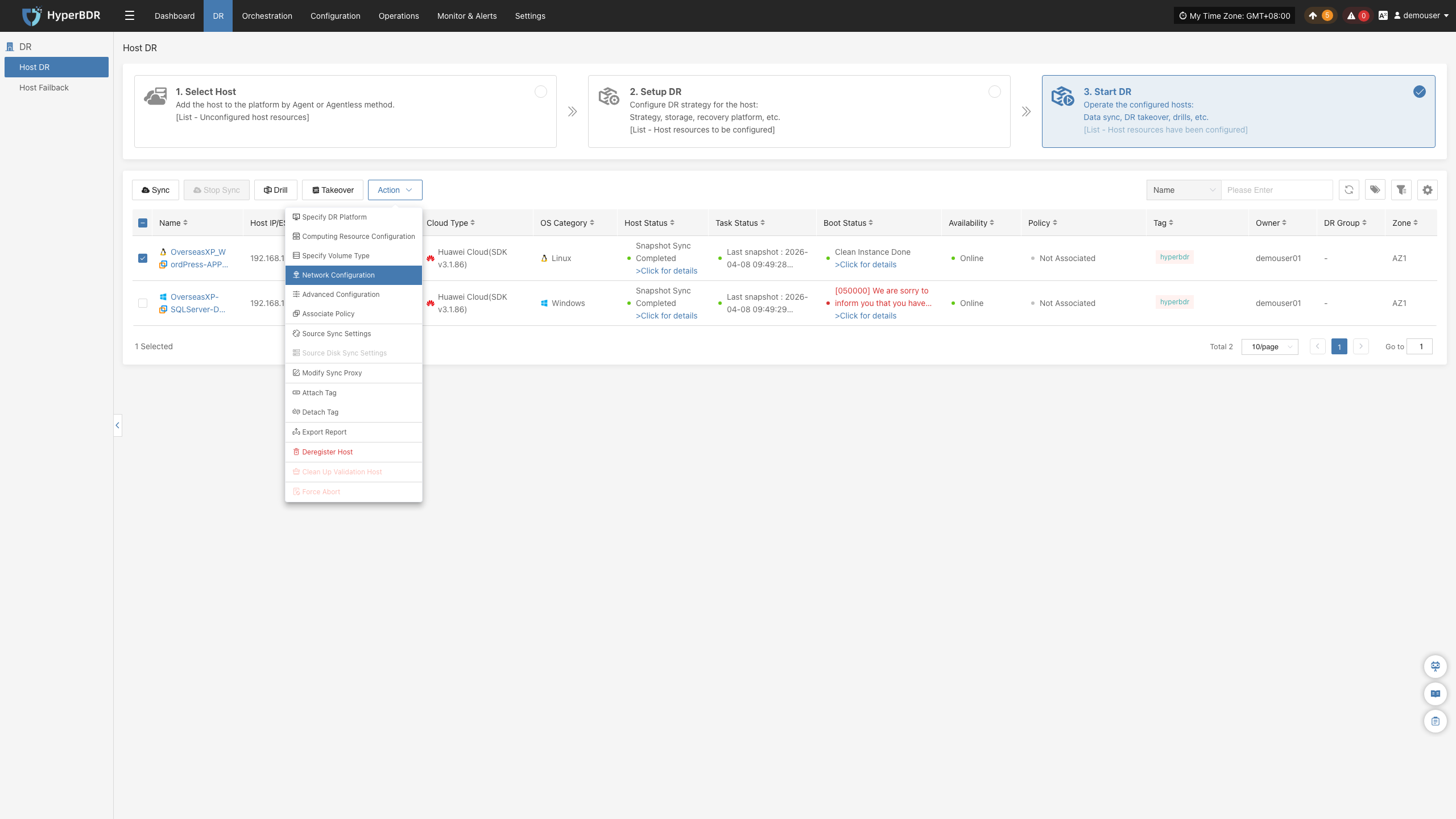Select Modify Sync Proxy menu entry
Screen dimensions: 1456x819
(354, 373)
